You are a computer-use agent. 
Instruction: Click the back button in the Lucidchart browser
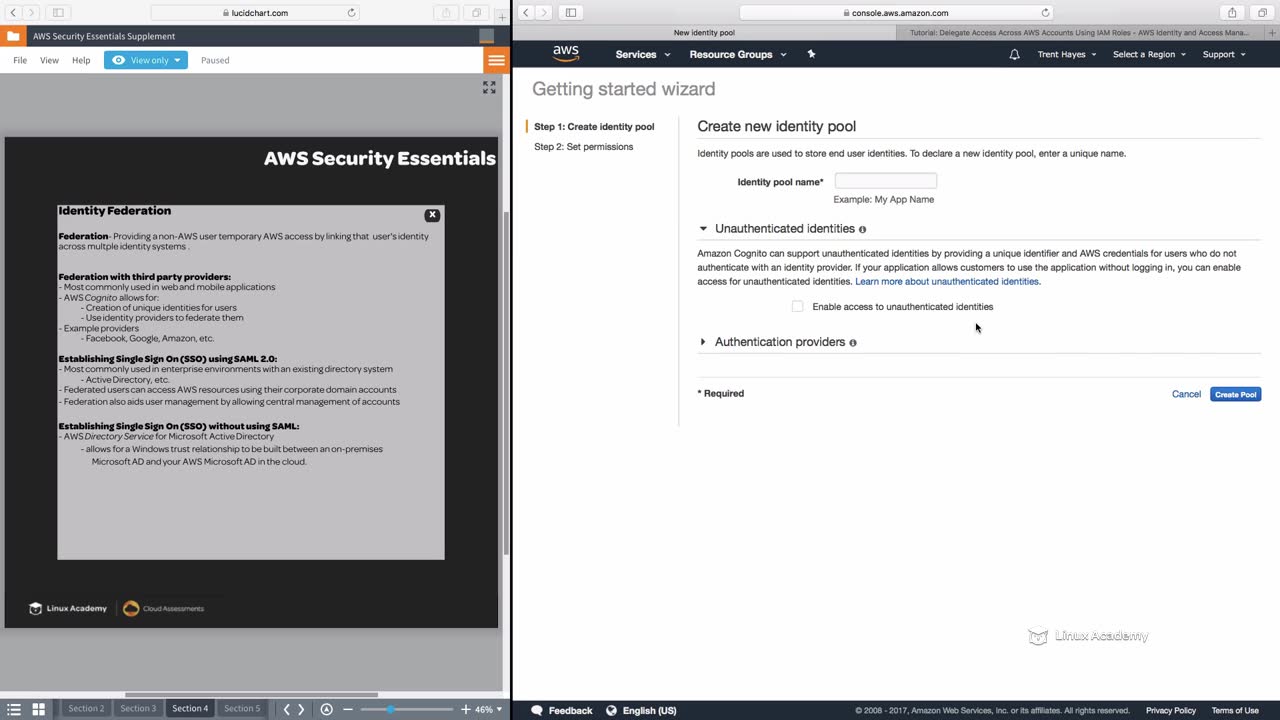[13, 13]
